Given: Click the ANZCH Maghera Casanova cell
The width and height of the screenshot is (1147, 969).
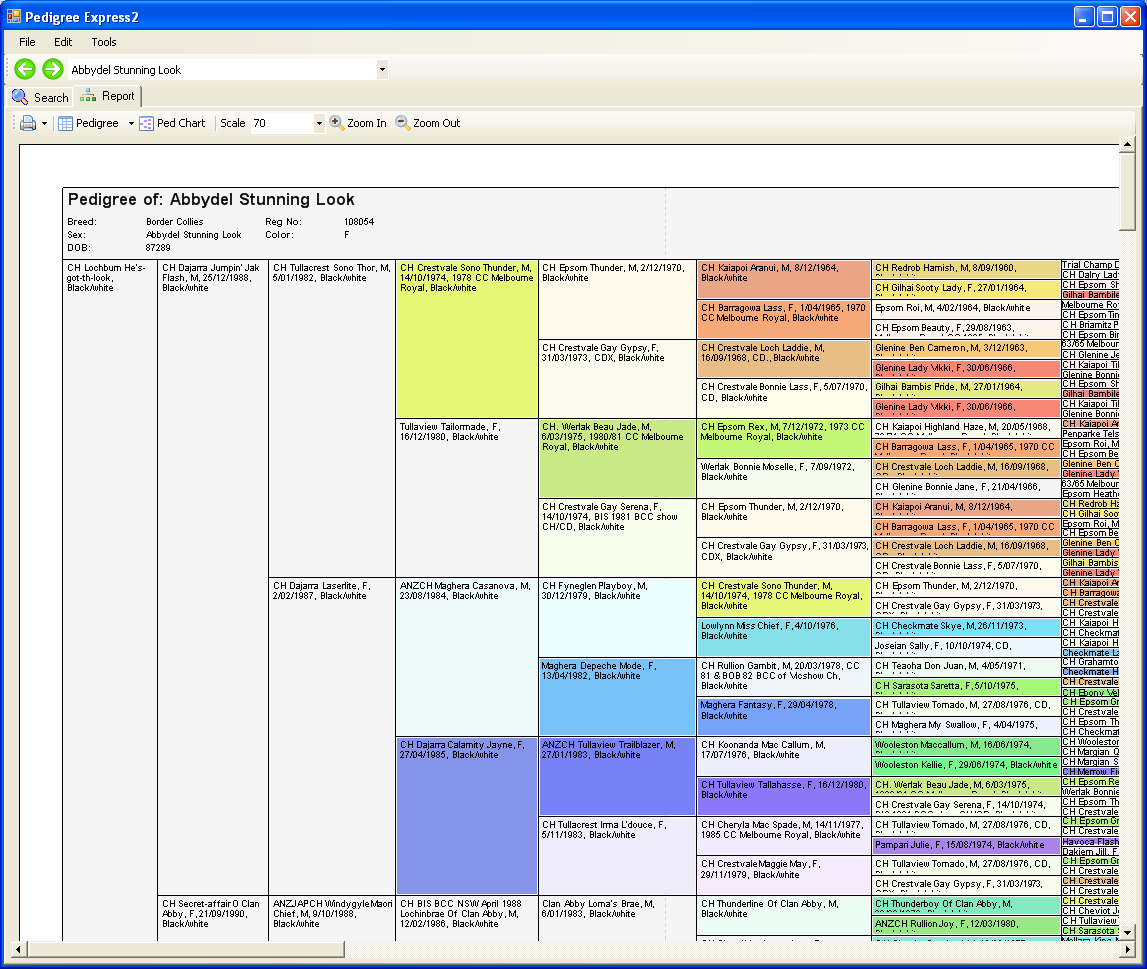Looking at the screenshot, I should pos(467,657).
